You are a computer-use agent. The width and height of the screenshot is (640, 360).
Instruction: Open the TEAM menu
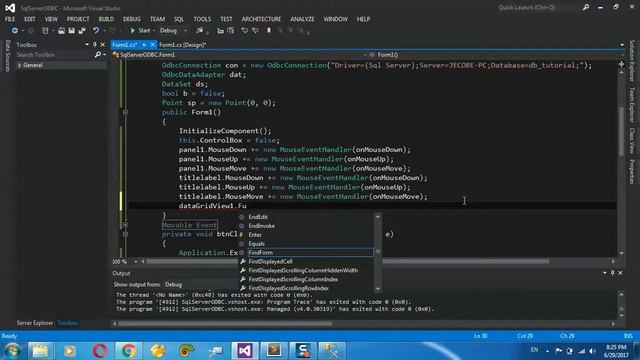click(x=157, y=19)
